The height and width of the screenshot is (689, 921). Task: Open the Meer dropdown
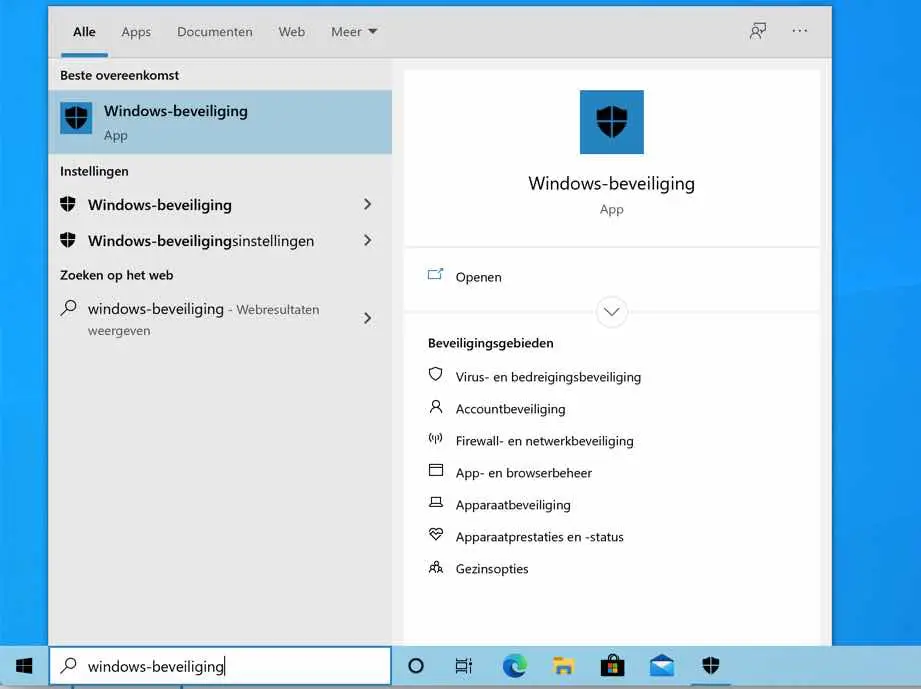tap(354, 32)
